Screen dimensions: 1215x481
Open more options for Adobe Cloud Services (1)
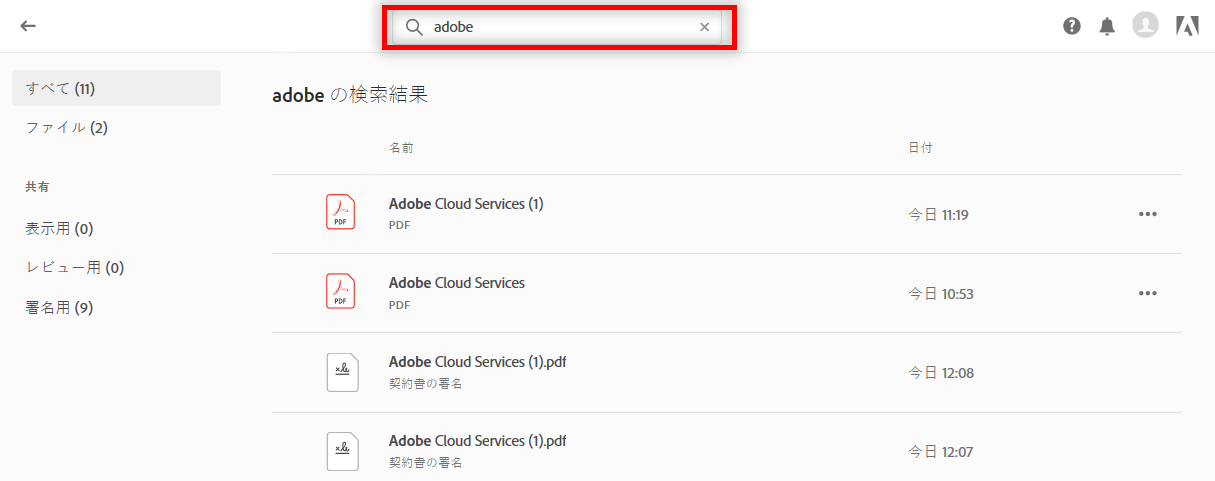point(1147,214)
